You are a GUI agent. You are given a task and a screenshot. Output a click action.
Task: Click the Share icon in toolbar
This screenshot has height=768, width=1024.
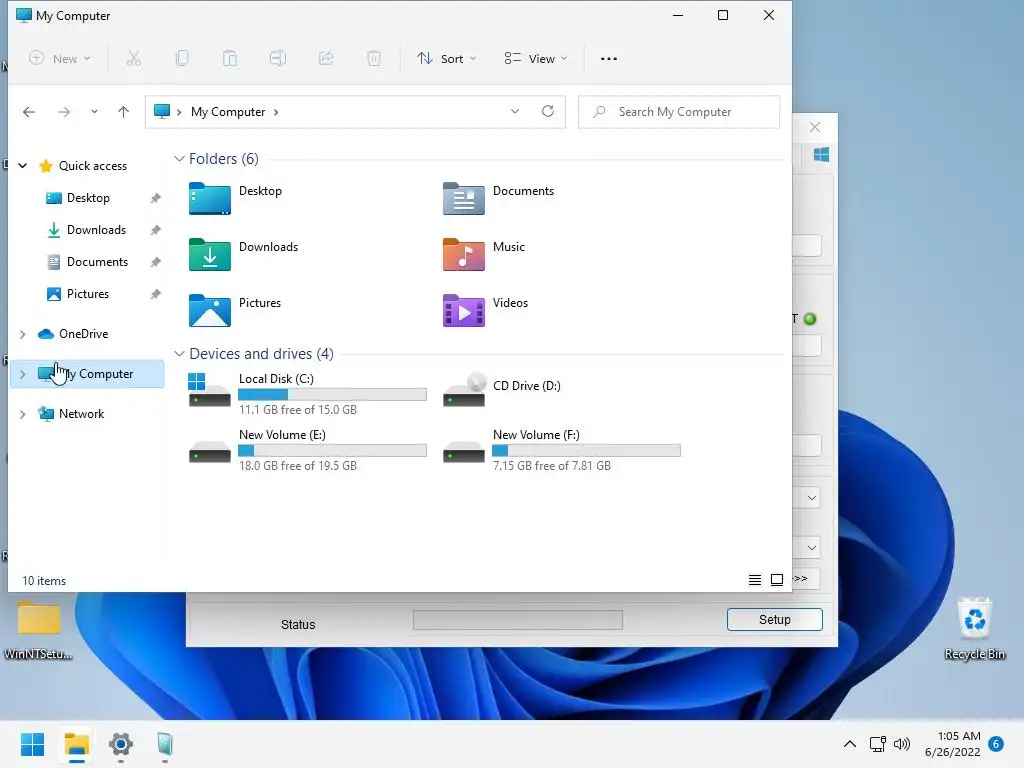326,59
